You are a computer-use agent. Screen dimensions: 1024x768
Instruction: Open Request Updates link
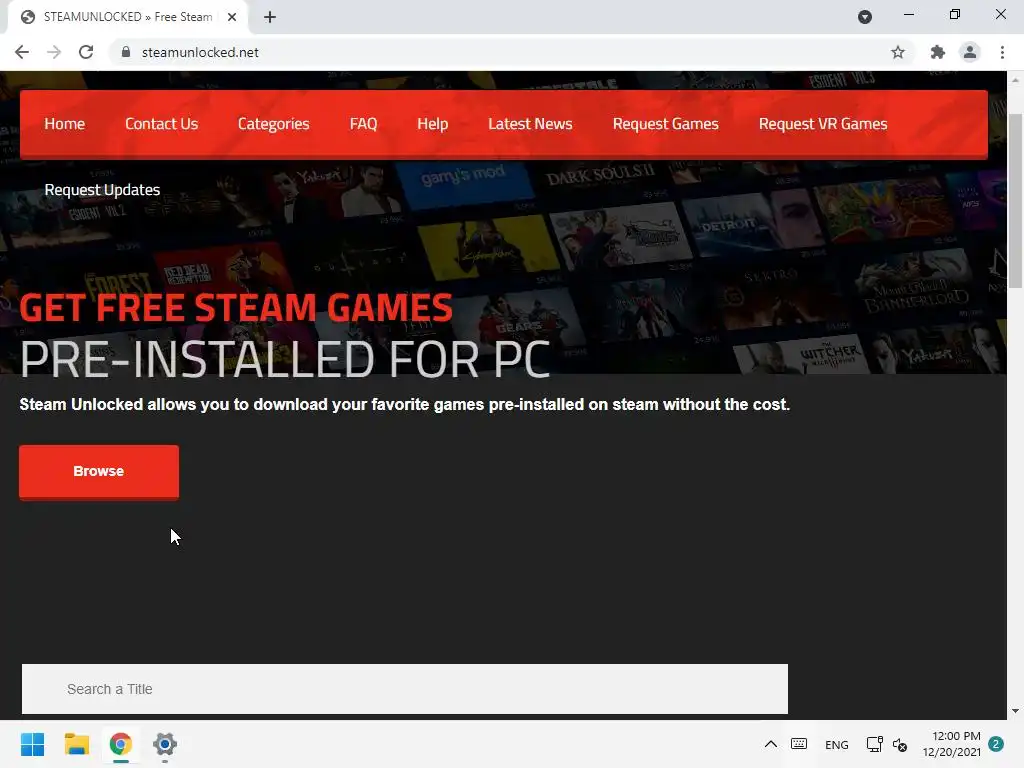pos(102,190)
